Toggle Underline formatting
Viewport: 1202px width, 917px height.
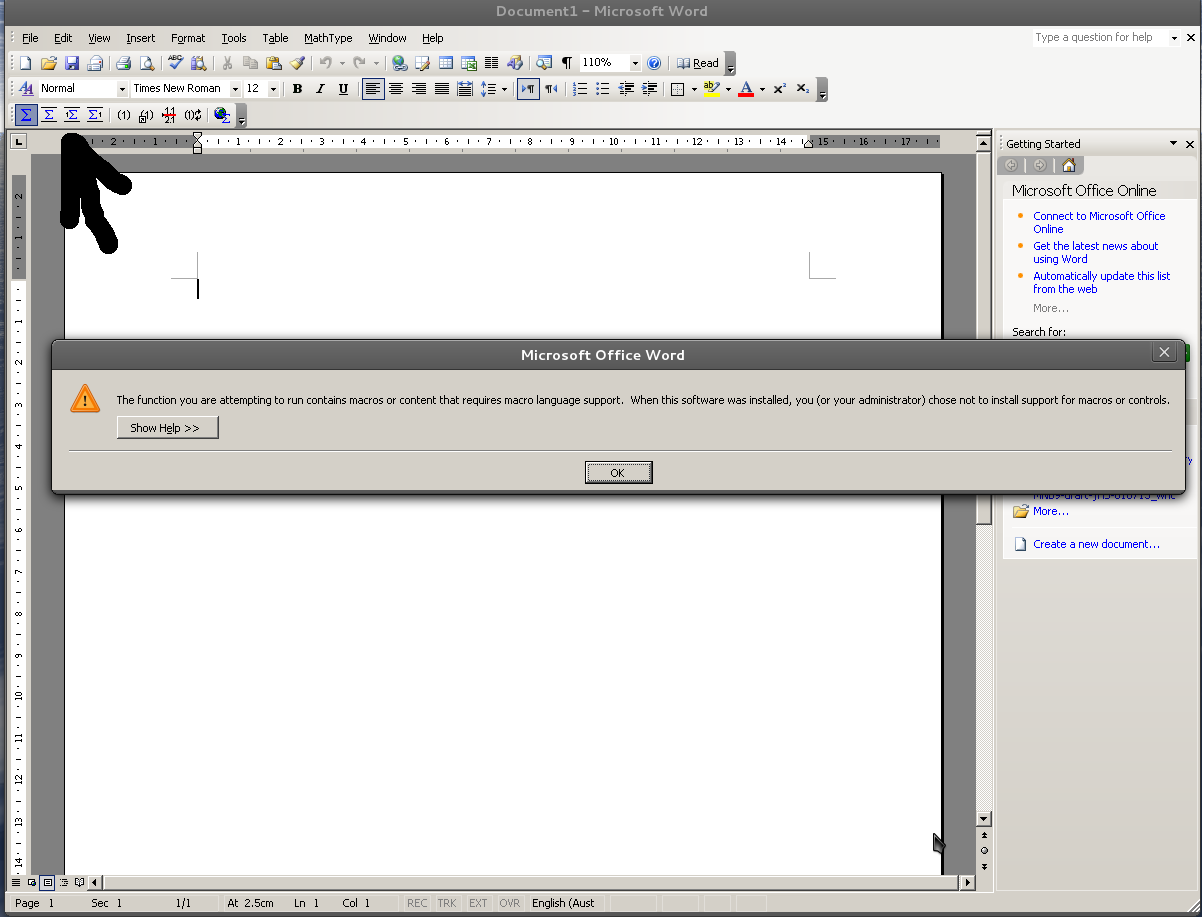click(343, 89)
